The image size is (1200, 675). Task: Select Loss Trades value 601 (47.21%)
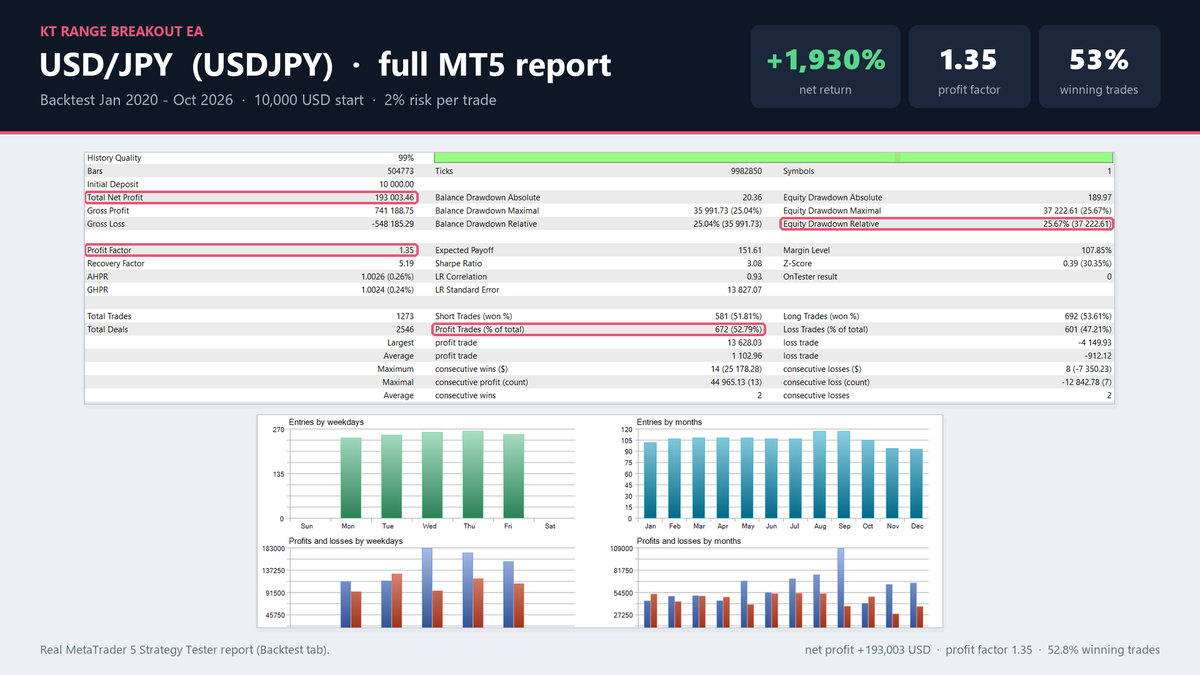point(1085,329)
